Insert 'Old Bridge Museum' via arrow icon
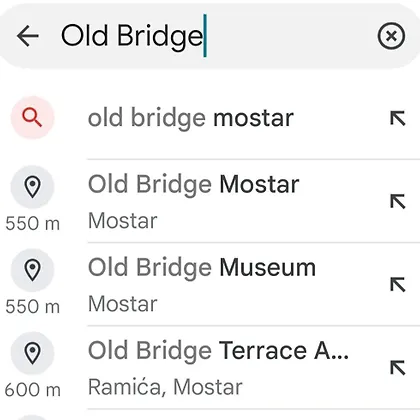 tap(398, 285)
